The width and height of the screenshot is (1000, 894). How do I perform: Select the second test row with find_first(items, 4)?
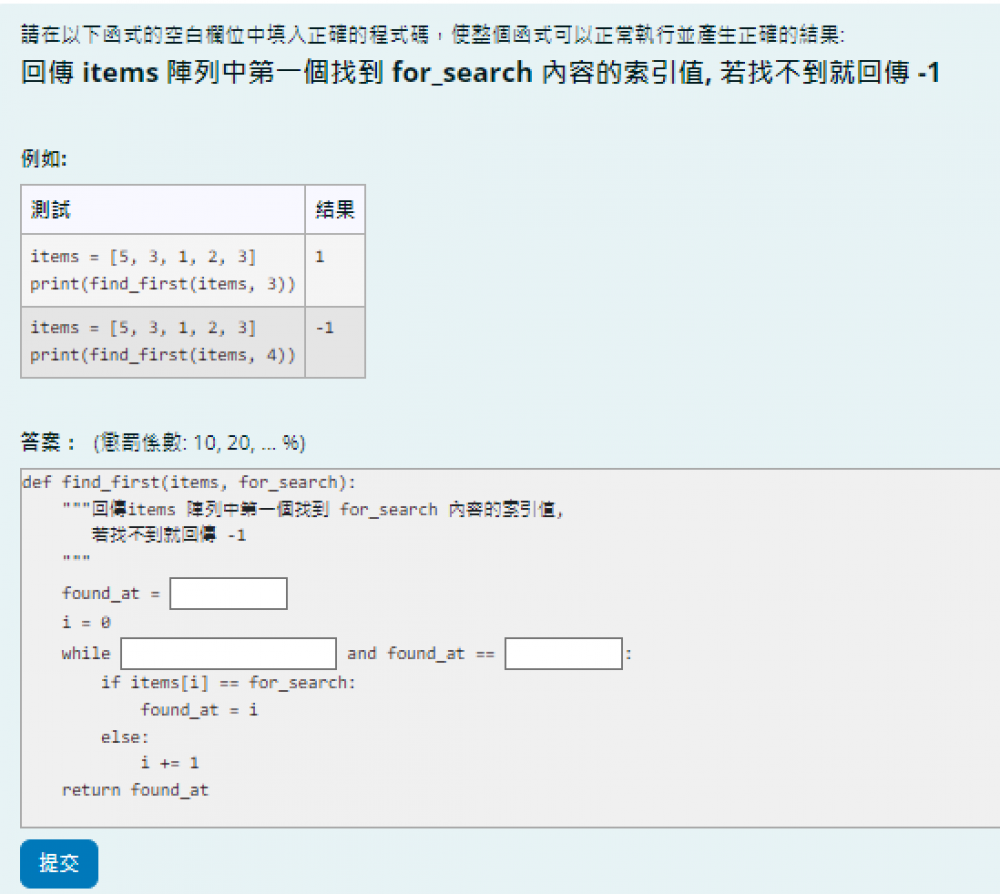click(163, 341)
